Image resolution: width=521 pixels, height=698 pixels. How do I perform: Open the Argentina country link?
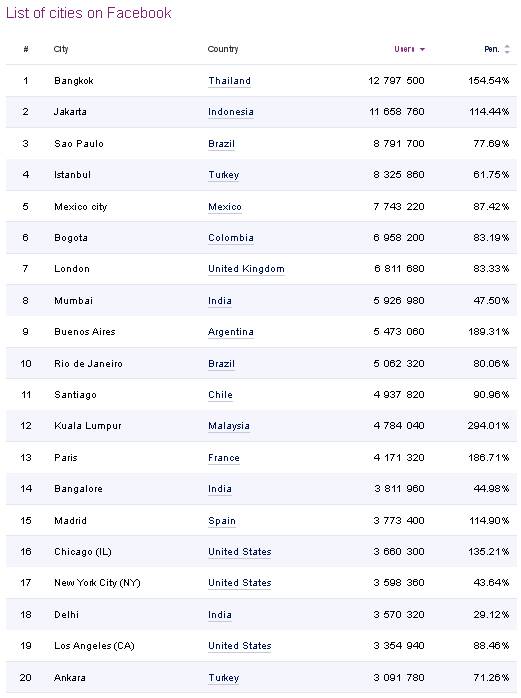[x=231, y=332]
